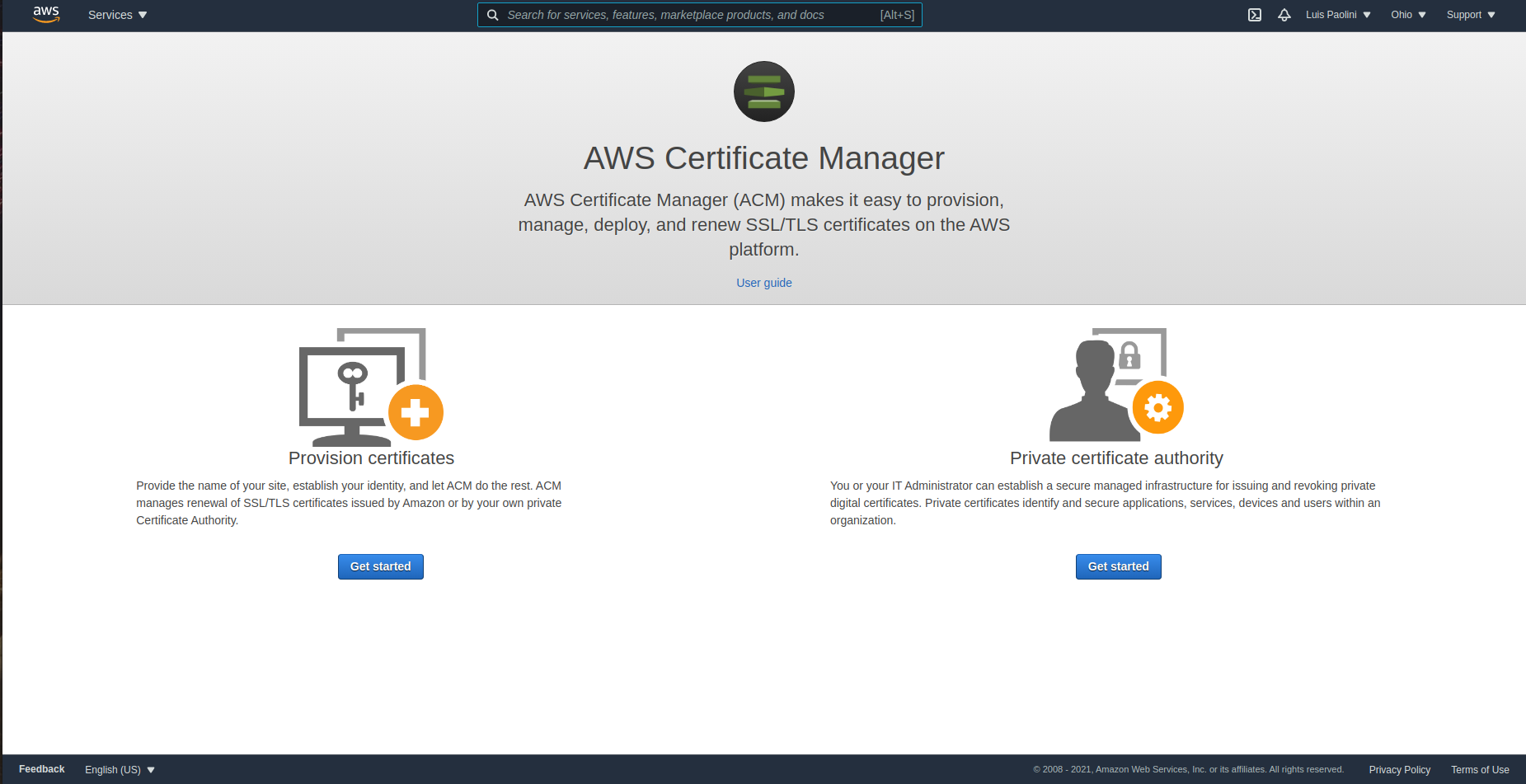Screen dimensions: 1526x784
Task: Click the Private certificate authority person icon
Action: 1116,384
